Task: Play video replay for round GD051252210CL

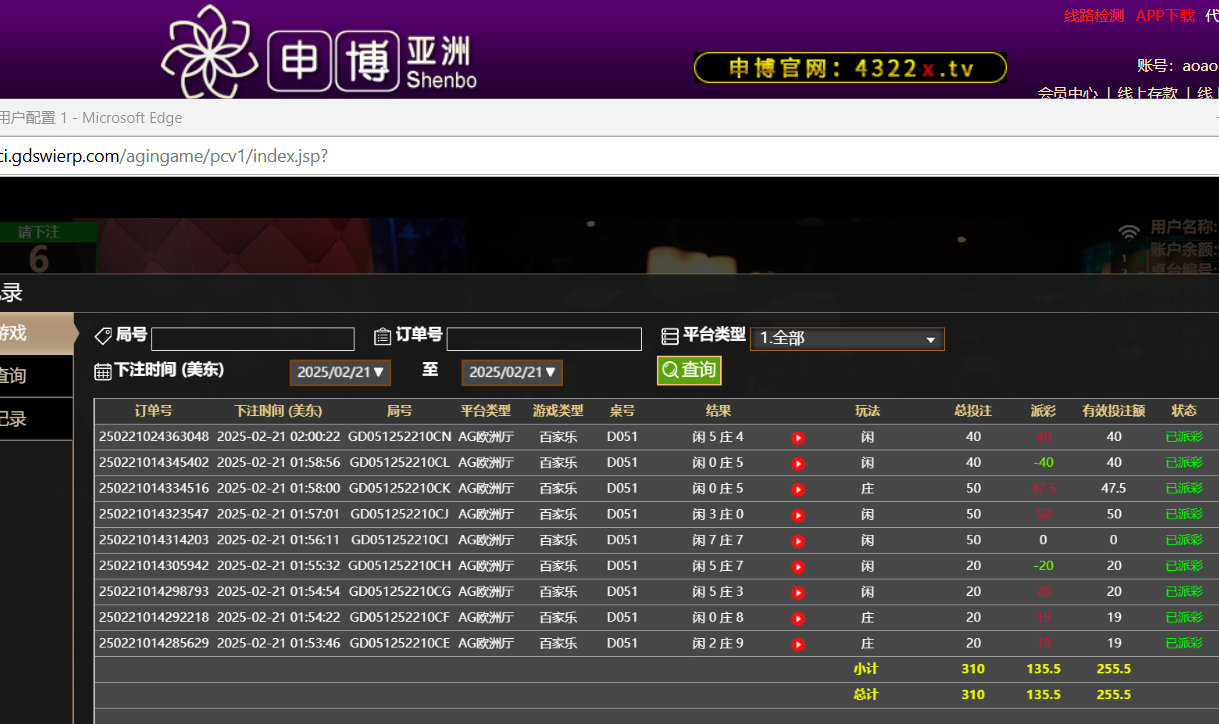Action: coord(798,464)
